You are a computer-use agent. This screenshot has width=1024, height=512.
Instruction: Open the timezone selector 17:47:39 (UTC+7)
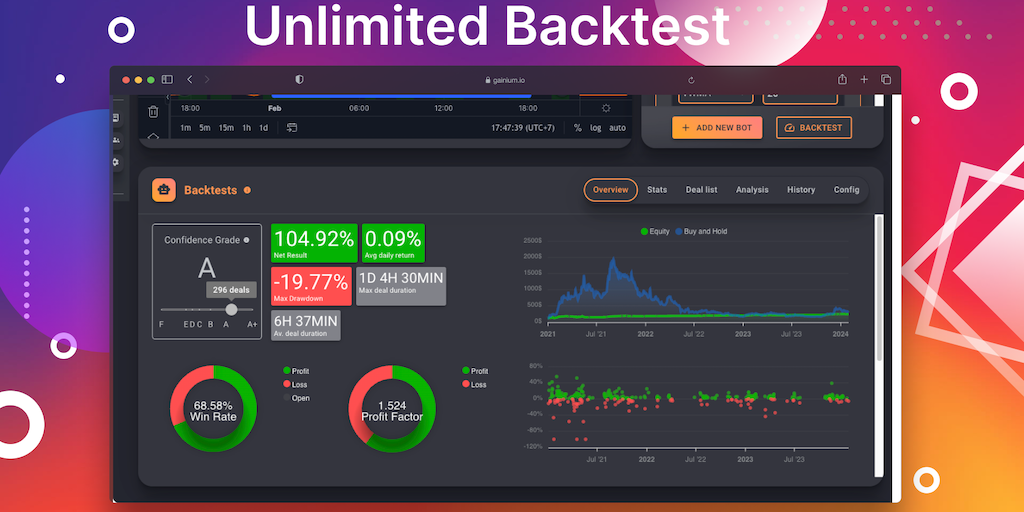tap(522, 127)
